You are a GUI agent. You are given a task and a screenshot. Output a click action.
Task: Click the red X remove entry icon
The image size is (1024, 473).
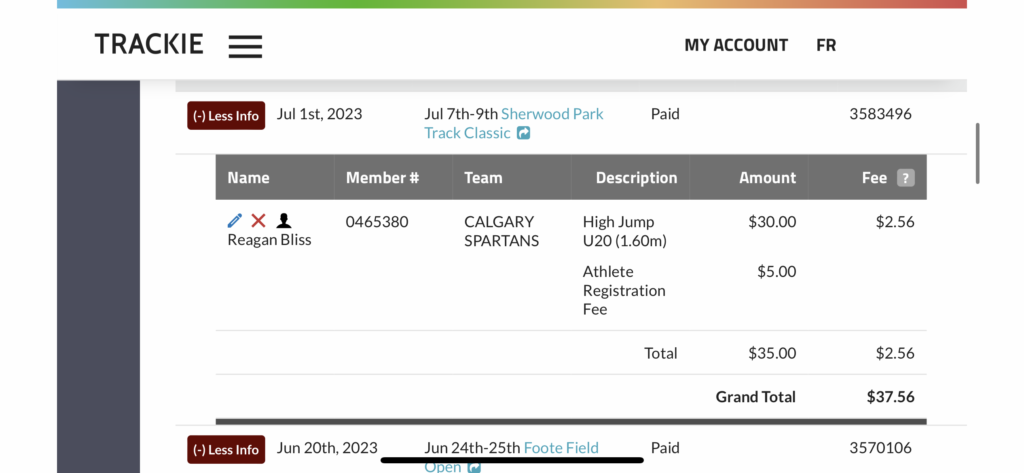(259, 221)
